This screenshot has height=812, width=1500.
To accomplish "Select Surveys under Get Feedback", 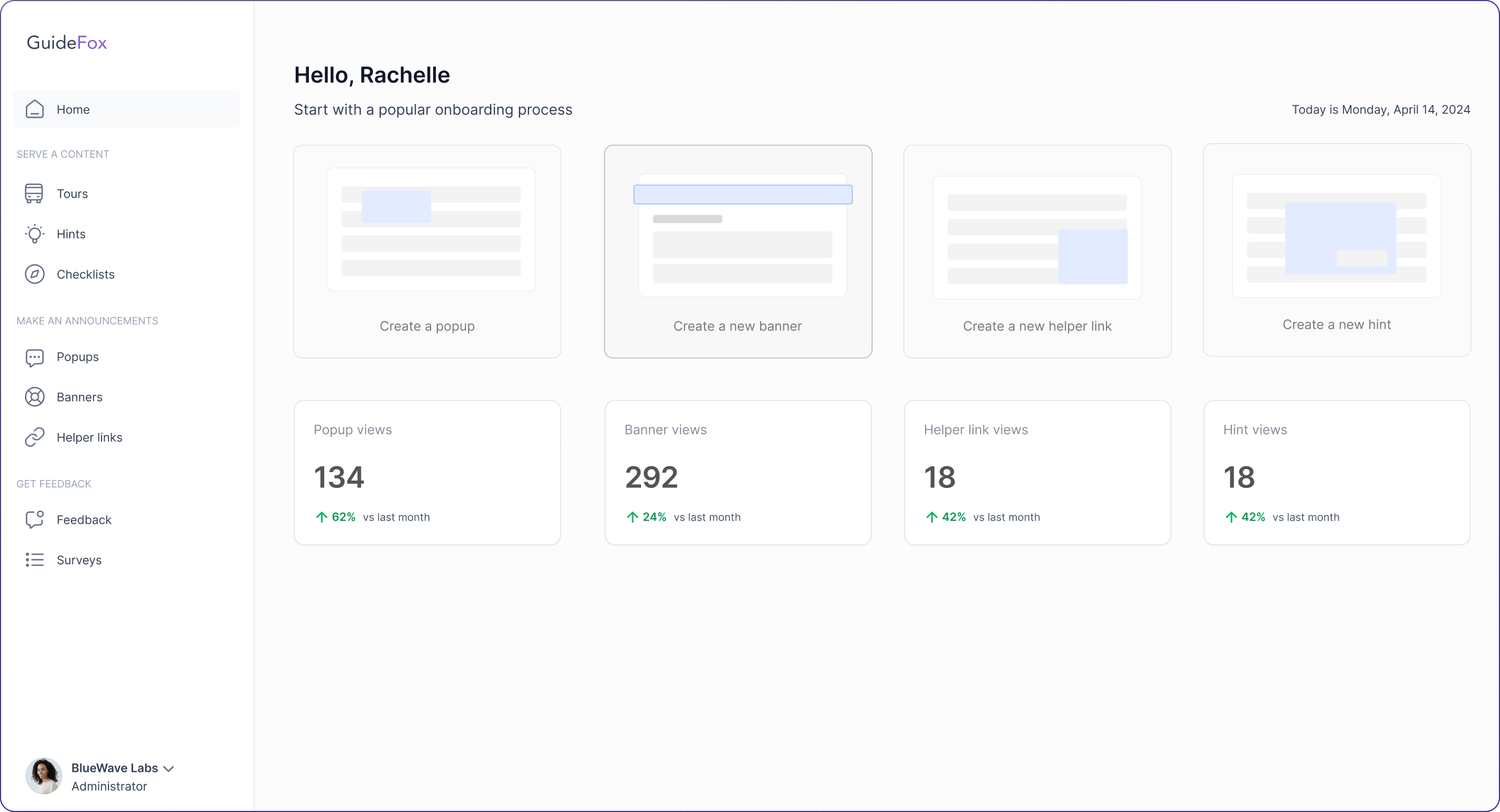I will pos(79,559).
